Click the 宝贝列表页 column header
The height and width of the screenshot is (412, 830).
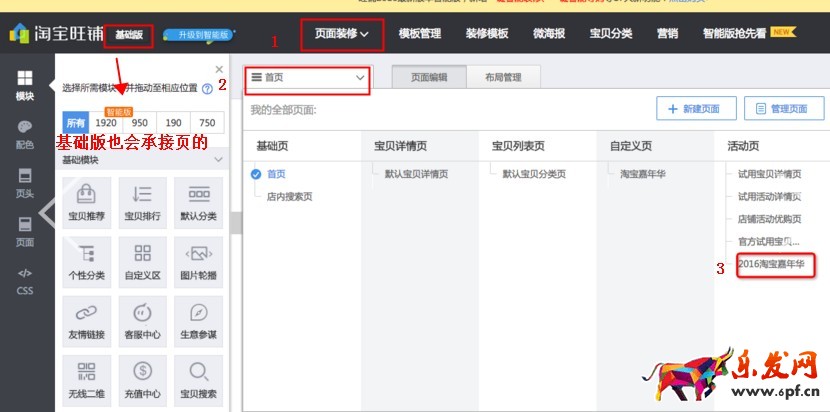pos(518,146)
